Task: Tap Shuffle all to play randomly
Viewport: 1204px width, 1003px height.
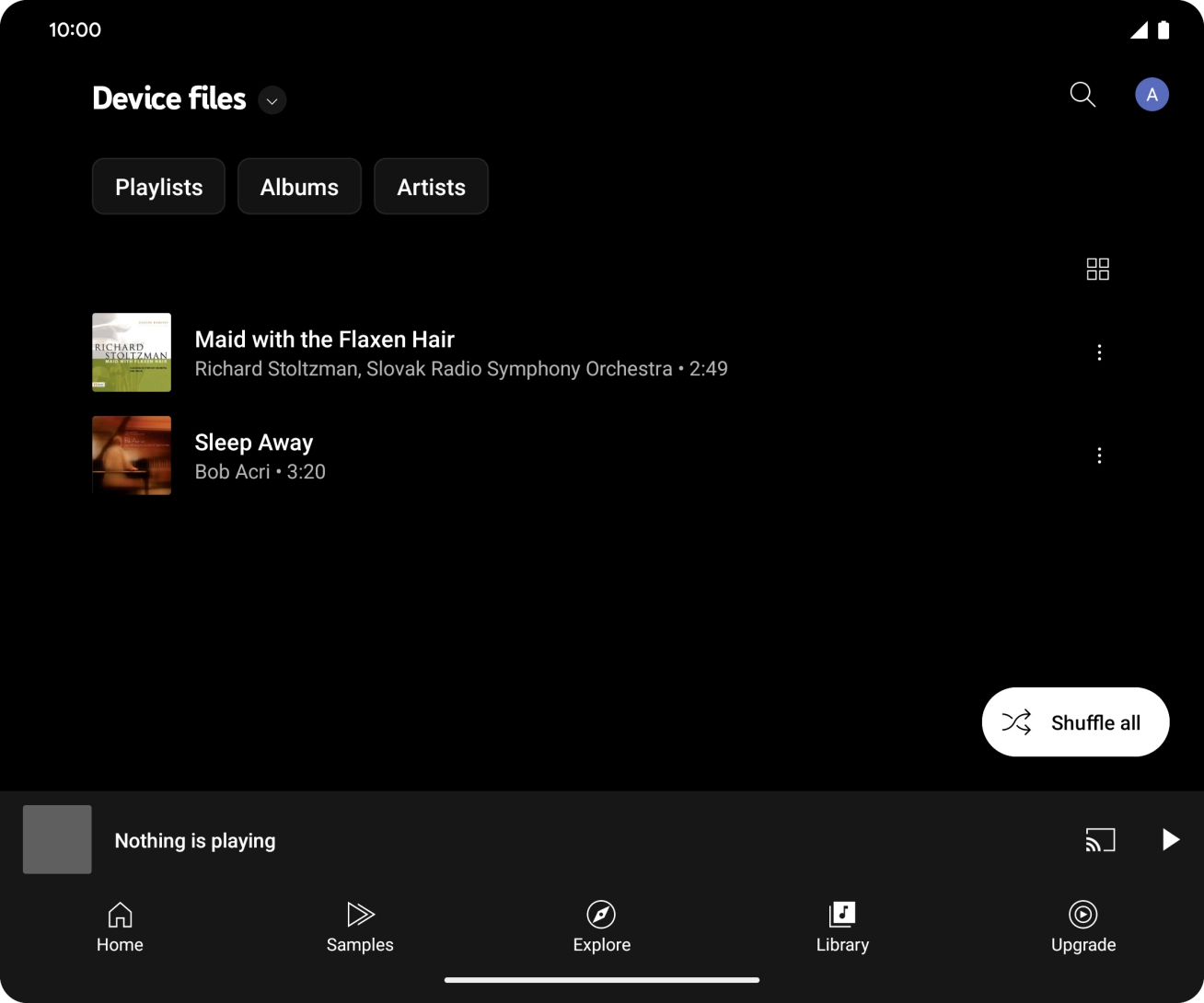Action: tap(1075, 721)
